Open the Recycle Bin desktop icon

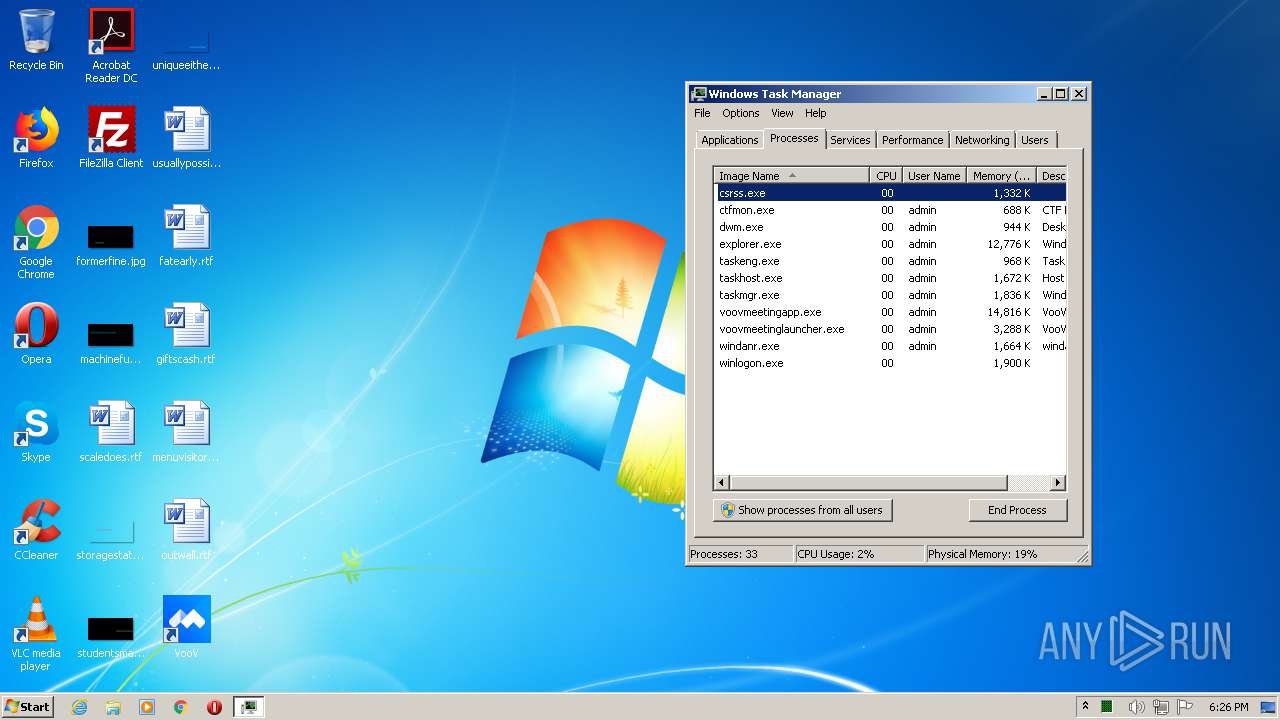(36, 40)
